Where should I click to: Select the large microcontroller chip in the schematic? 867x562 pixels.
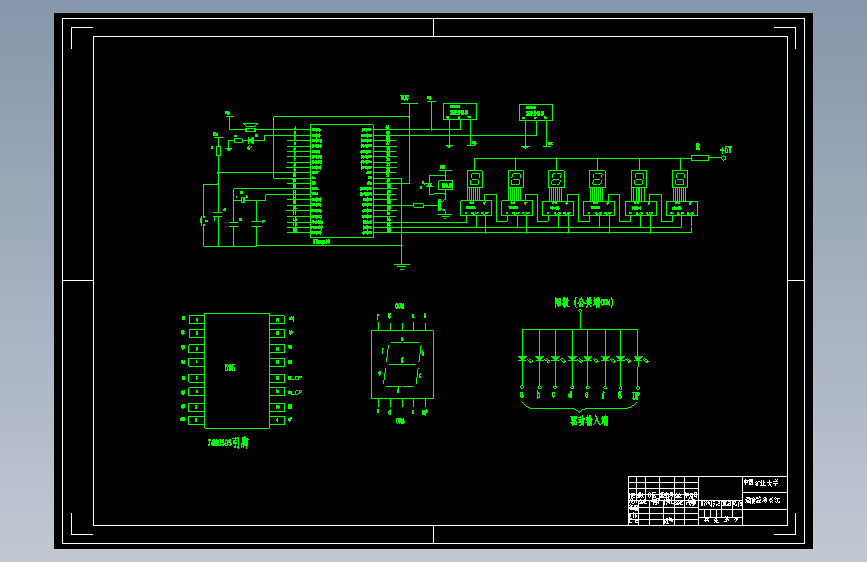click(342, 181)
